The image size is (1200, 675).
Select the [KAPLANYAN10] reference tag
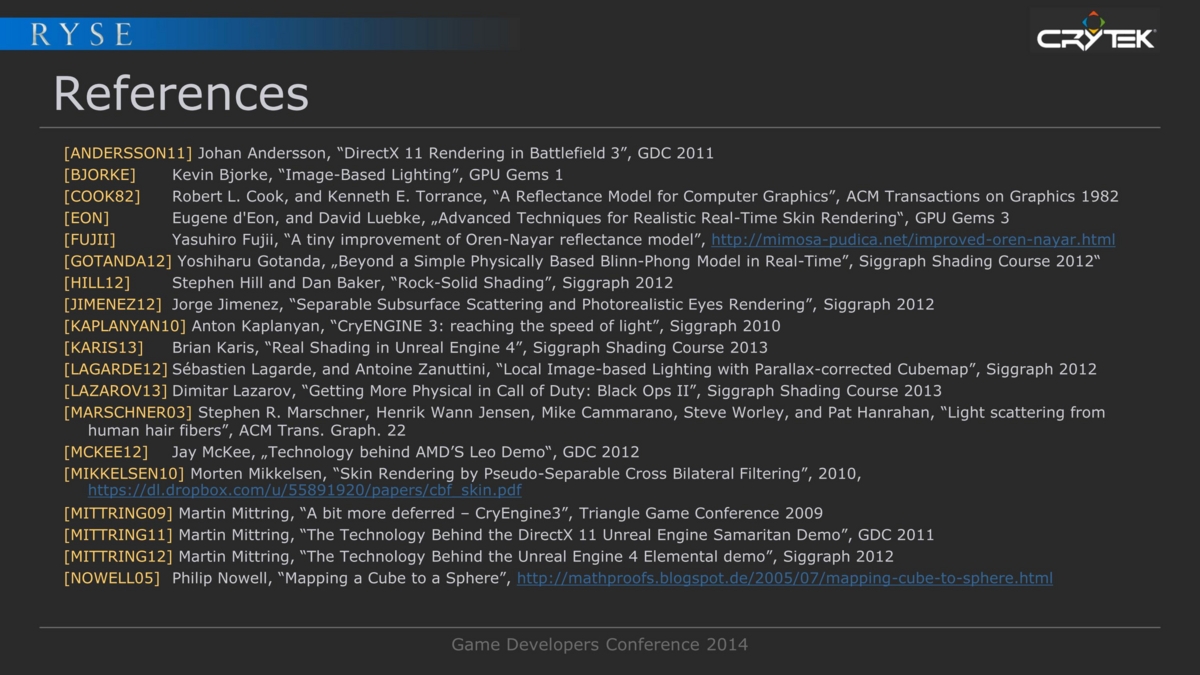(x=125, y=326)
